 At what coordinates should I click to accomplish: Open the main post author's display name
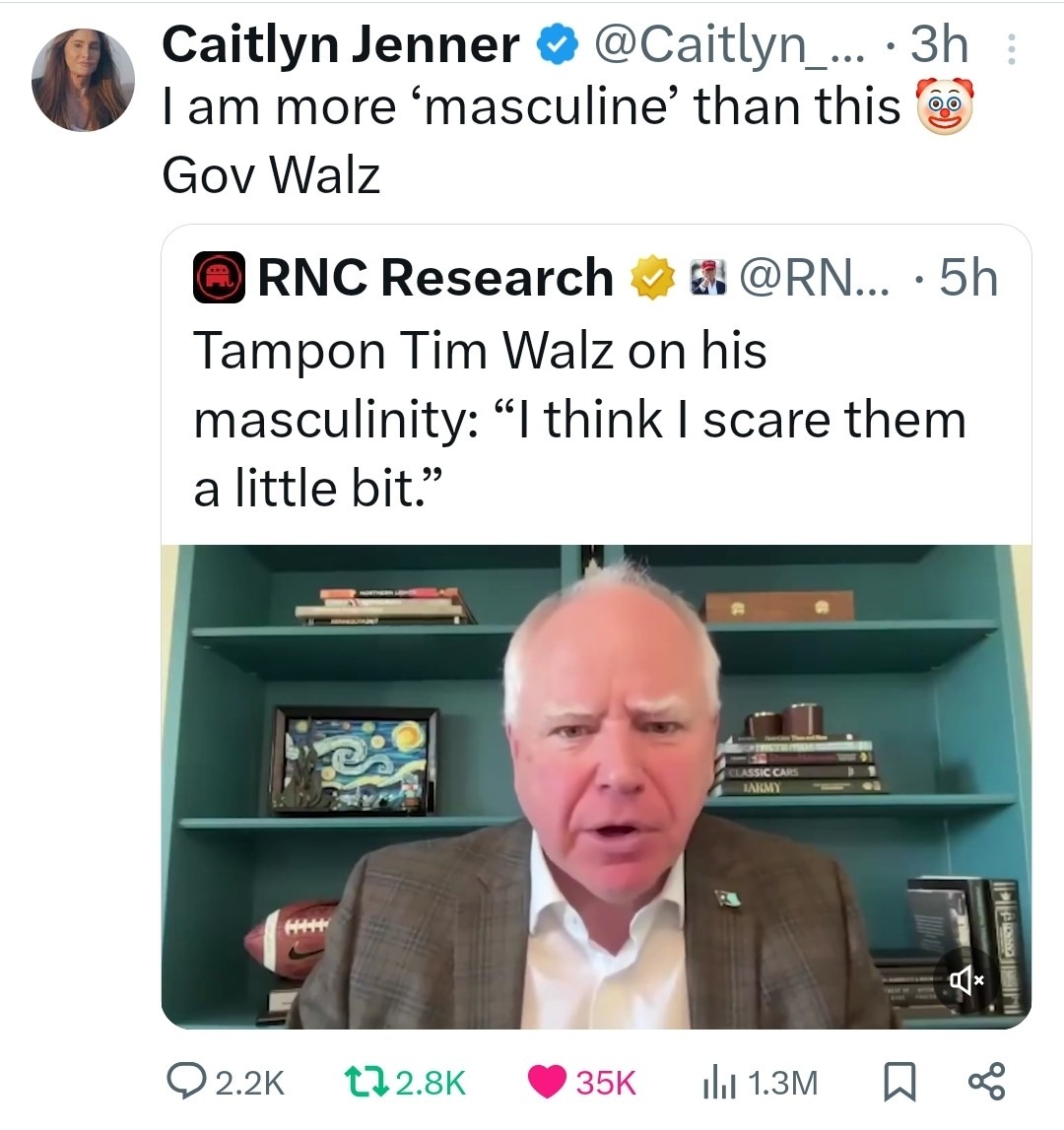[341, 45]
